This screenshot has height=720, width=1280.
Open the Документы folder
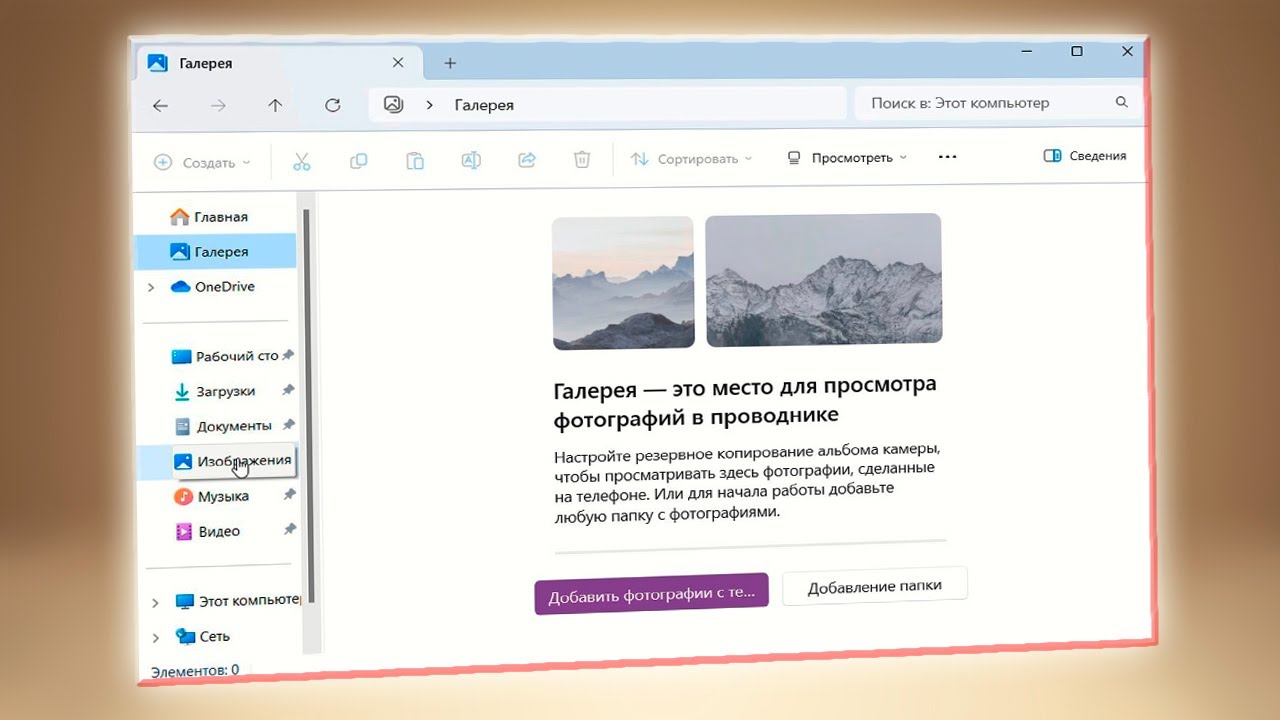point(222,426)
